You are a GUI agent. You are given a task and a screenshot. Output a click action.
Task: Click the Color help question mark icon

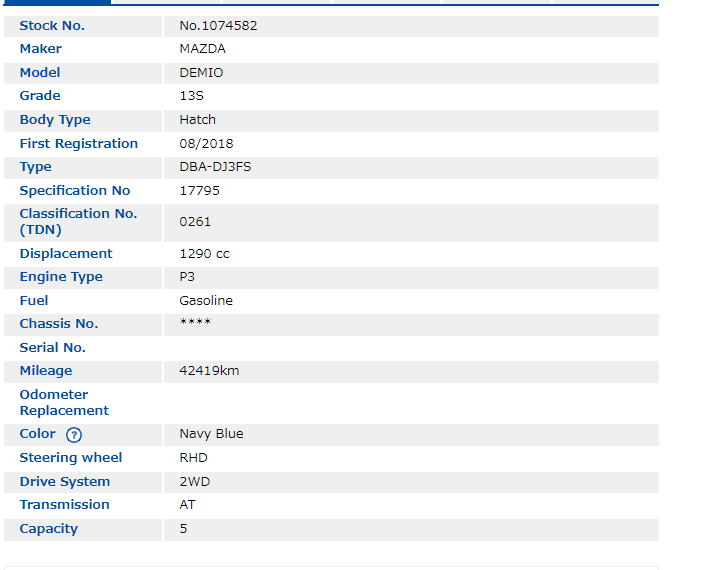coord(74,435)
